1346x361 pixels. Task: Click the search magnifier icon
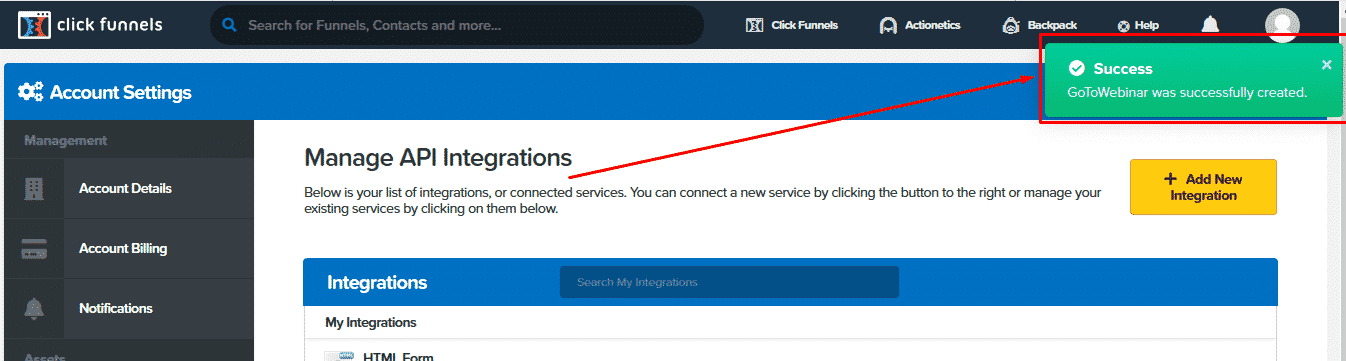(230, 25)
